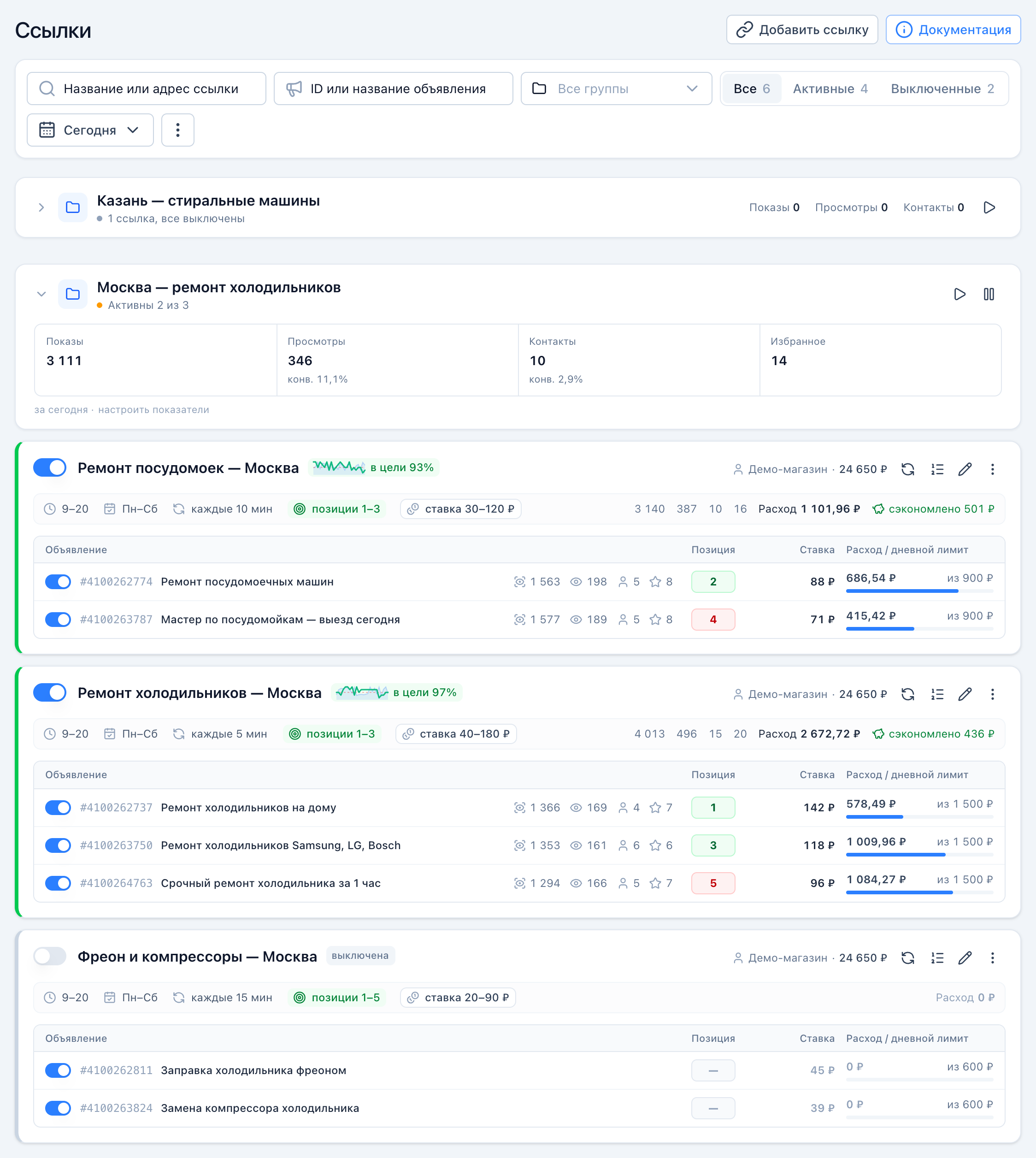Edit the Ремонт посудомоек — Москва link
The image size is (1036, 1158).
[965, 469]
